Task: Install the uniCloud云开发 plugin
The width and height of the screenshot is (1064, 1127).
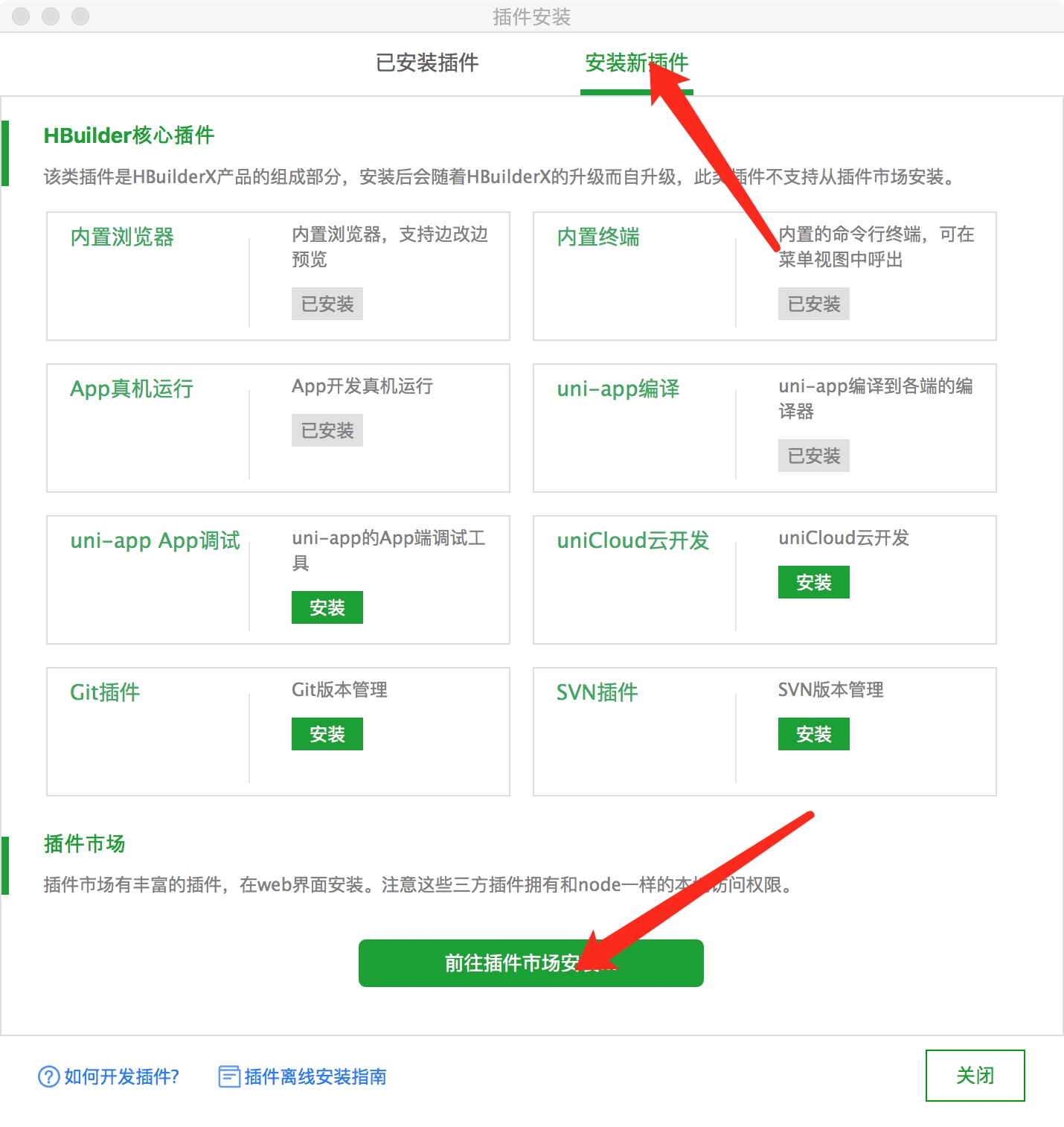Action: tap(813, 582)
